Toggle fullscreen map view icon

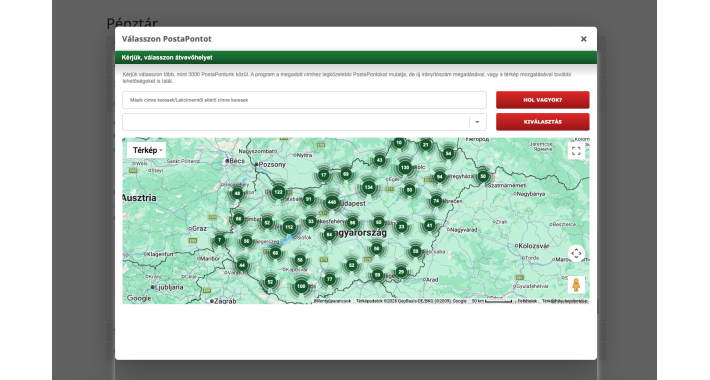click(x=576, y=151)
